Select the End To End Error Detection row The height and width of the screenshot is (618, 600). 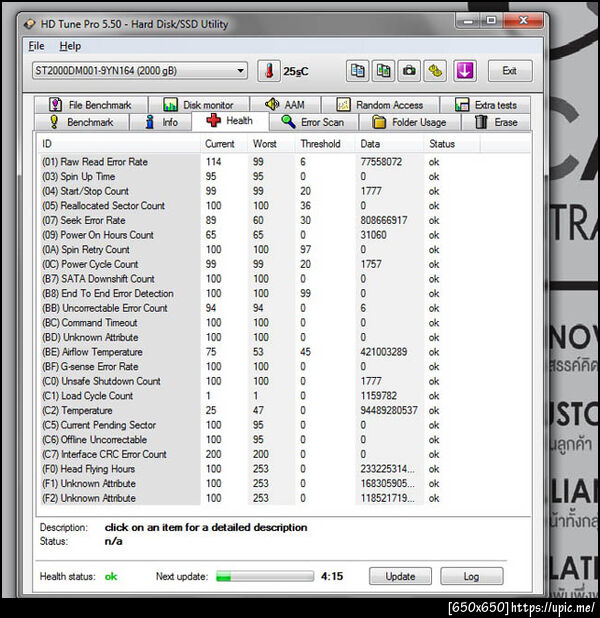260,293
